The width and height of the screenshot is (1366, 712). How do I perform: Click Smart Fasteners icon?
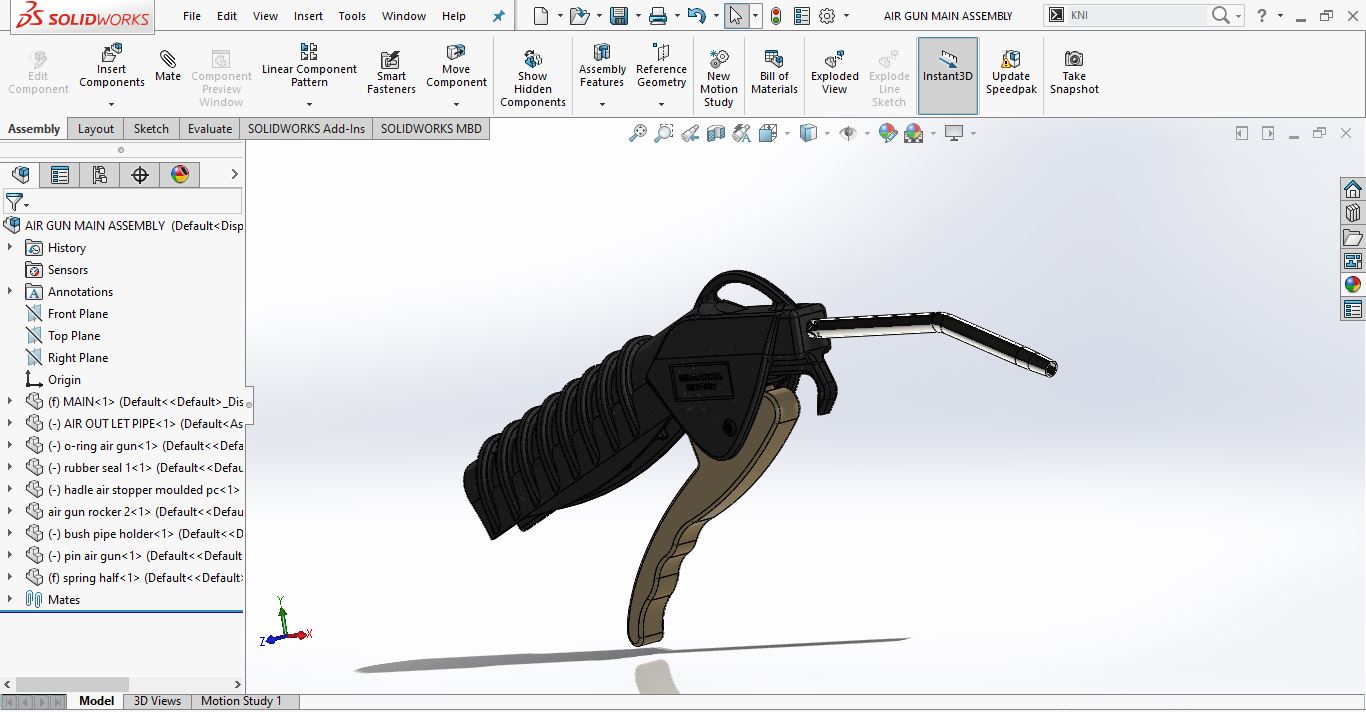pos(391,73)
